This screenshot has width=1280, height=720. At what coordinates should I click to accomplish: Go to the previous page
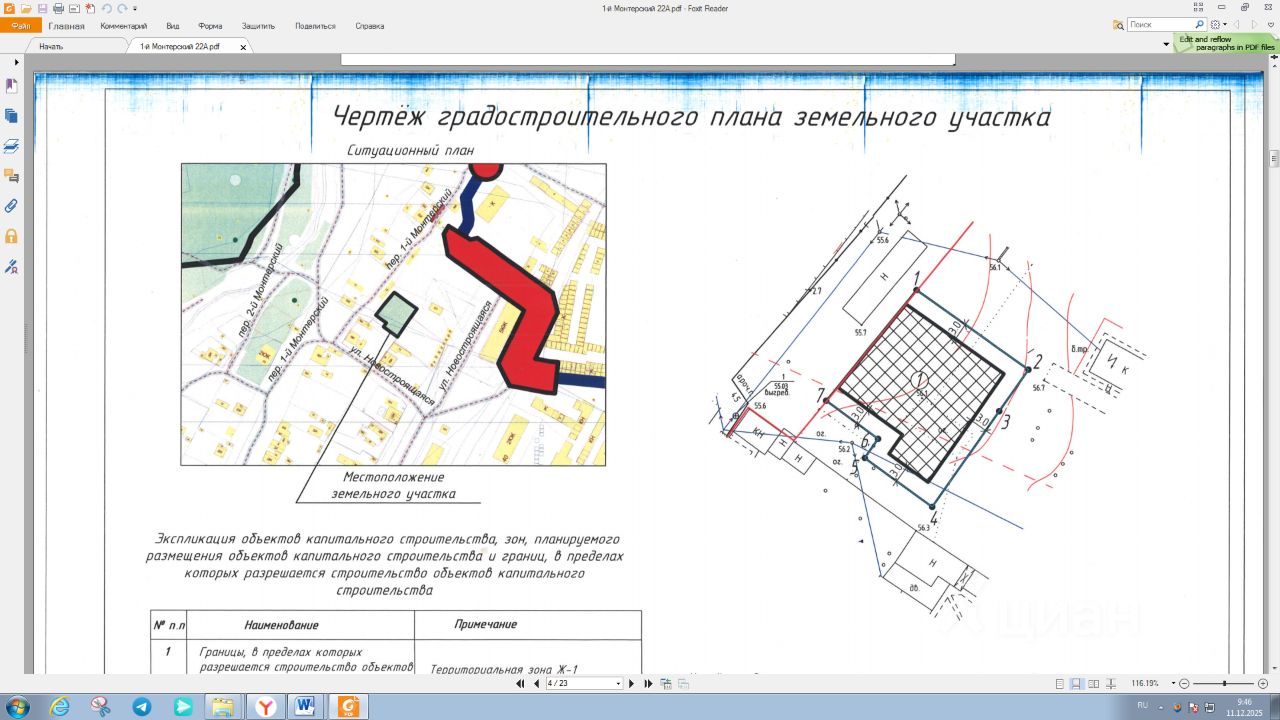click(x=535, y=684)
